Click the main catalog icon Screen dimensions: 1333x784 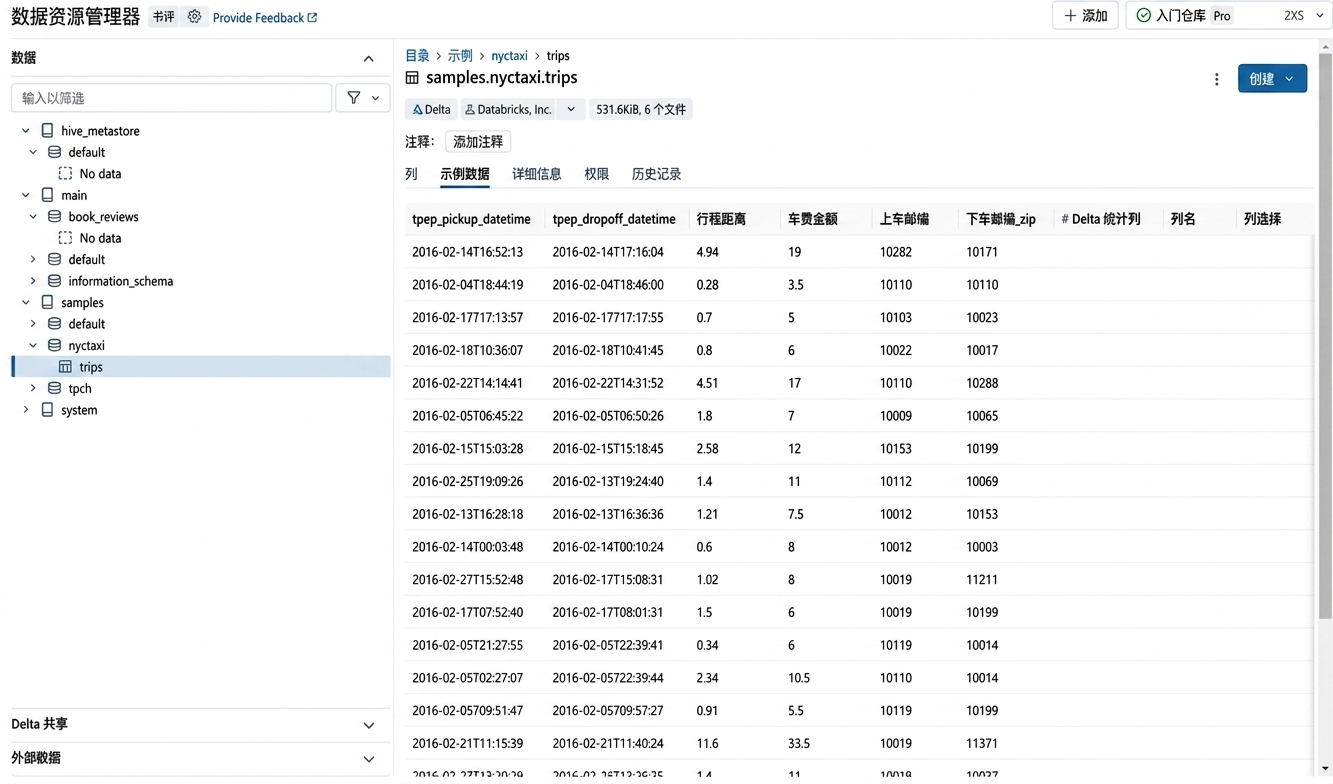[47, 195]
